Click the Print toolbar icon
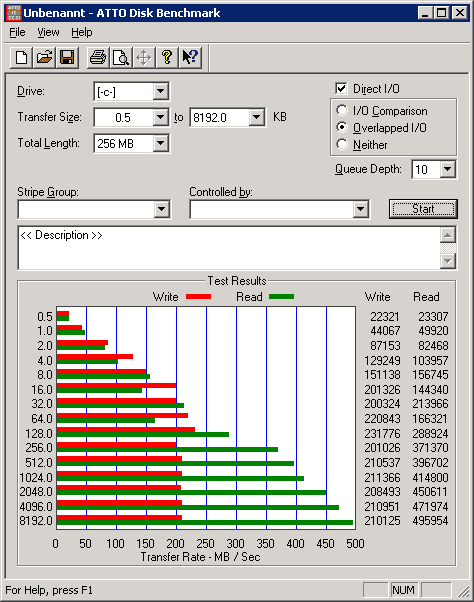474x602 pixels. point(98,58)
